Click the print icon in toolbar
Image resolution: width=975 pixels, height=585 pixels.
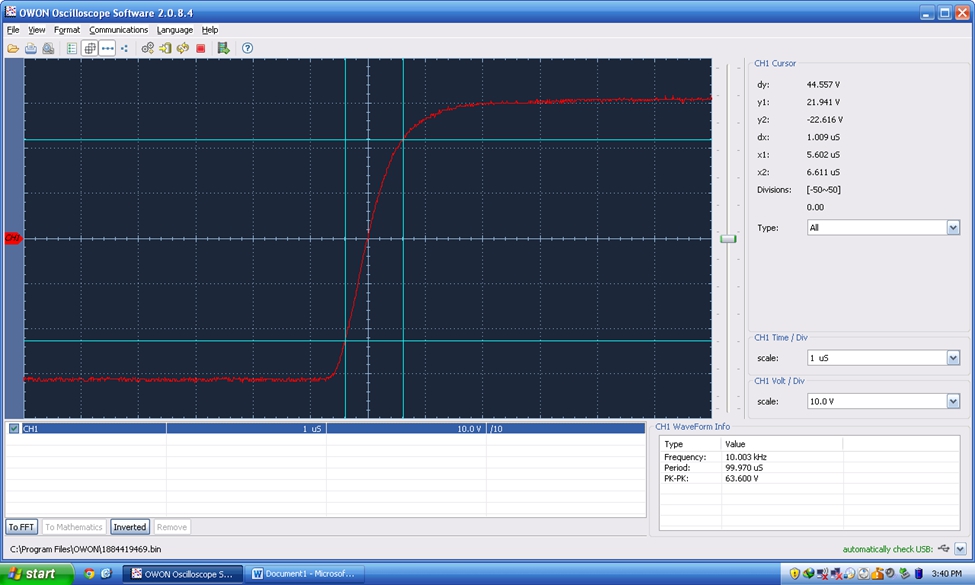pos(30,48)
